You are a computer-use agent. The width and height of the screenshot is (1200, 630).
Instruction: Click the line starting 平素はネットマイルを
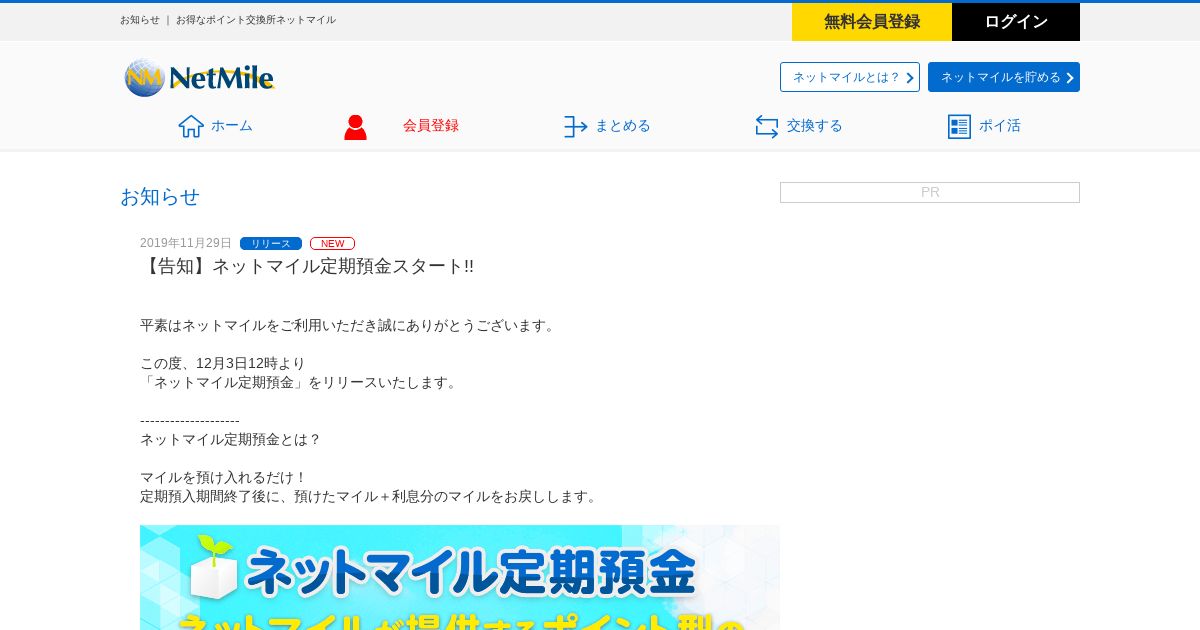[x=349, y=325]
